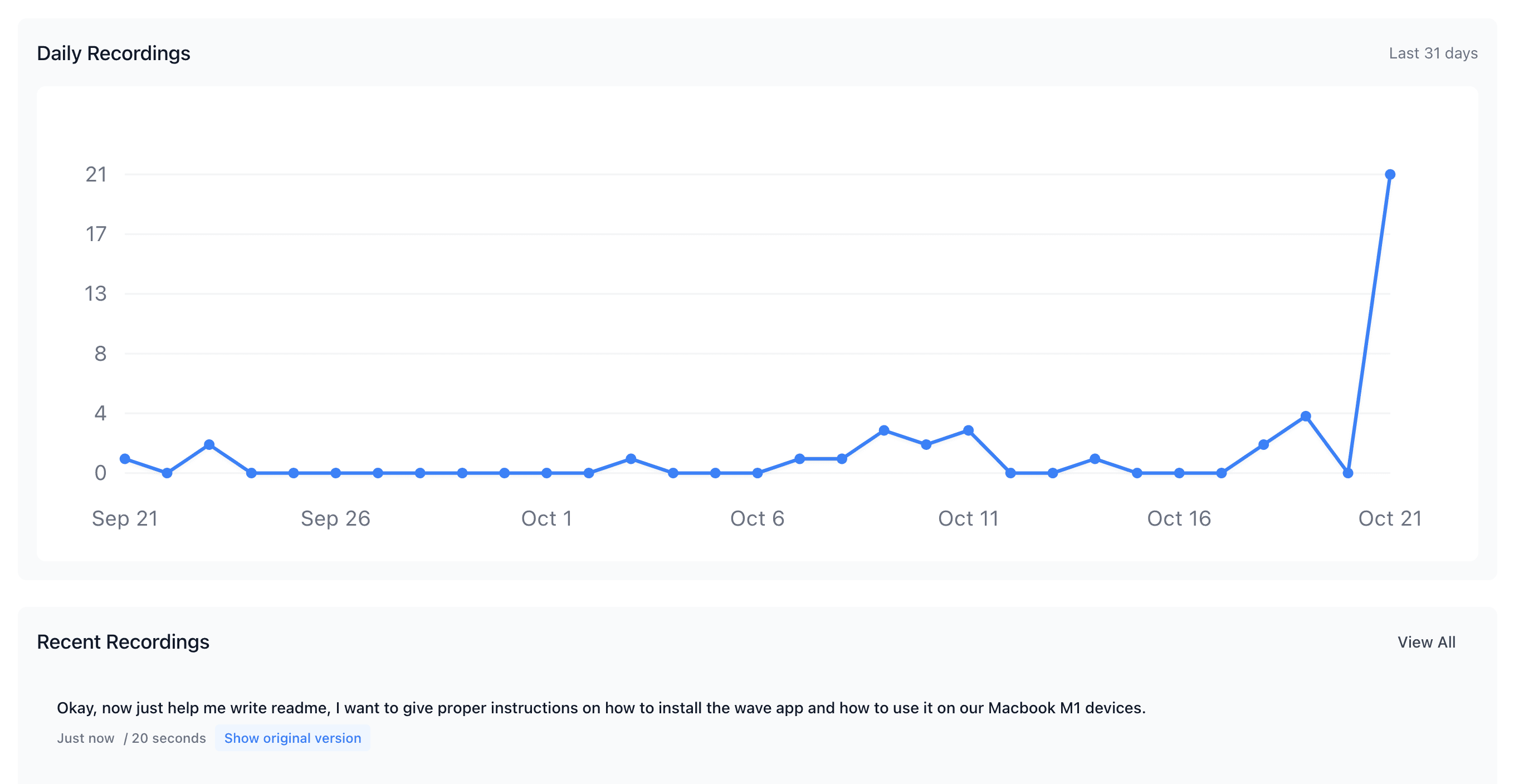Click the Daily Recordings heading
The width and height of the screenshot is (1514, 784).
114,53
